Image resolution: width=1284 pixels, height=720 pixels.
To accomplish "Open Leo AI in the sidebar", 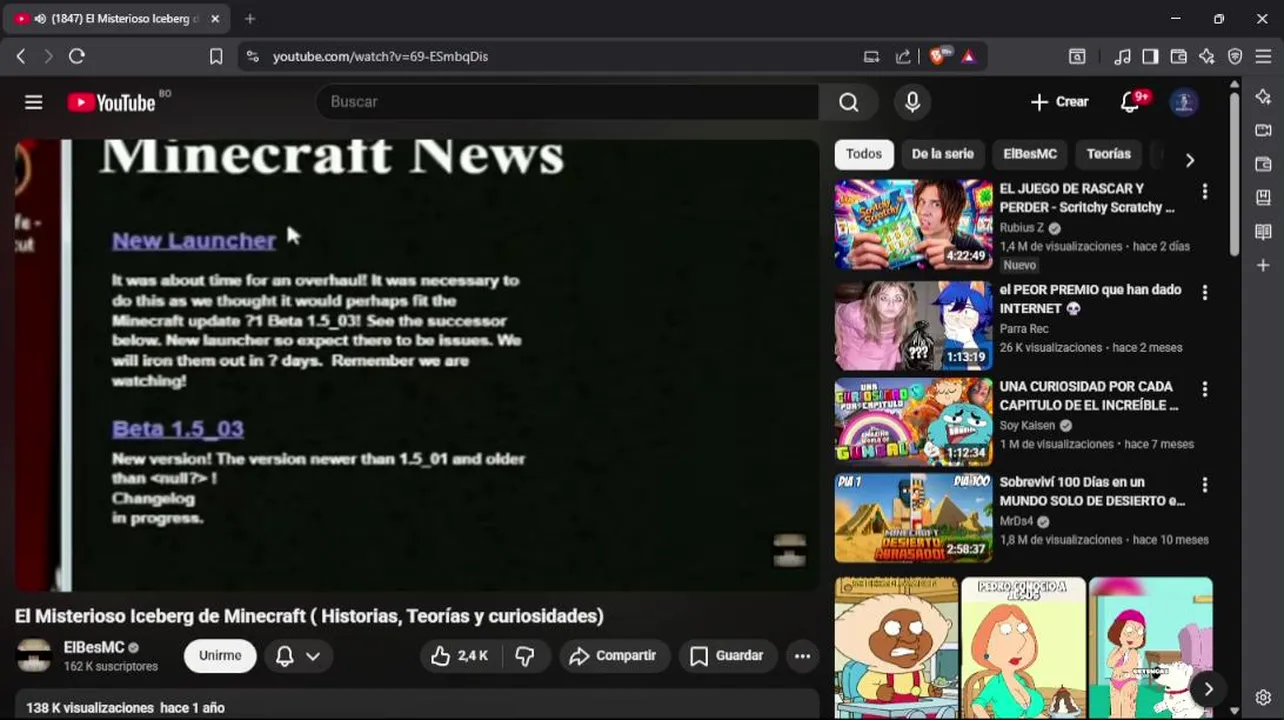I will (1264, 96).
